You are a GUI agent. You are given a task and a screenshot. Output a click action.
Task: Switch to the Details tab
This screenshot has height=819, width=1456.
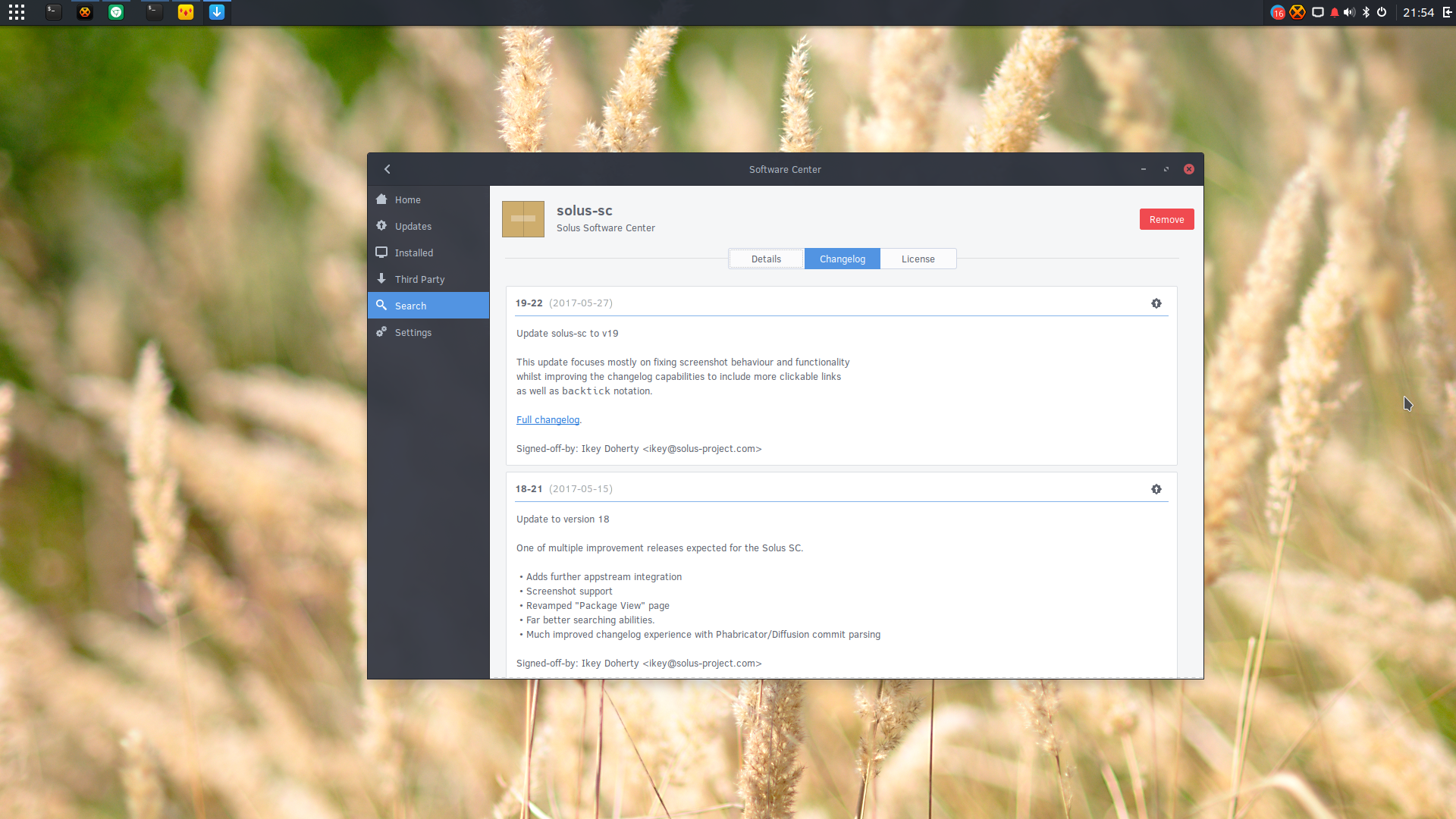click(766, 259)
